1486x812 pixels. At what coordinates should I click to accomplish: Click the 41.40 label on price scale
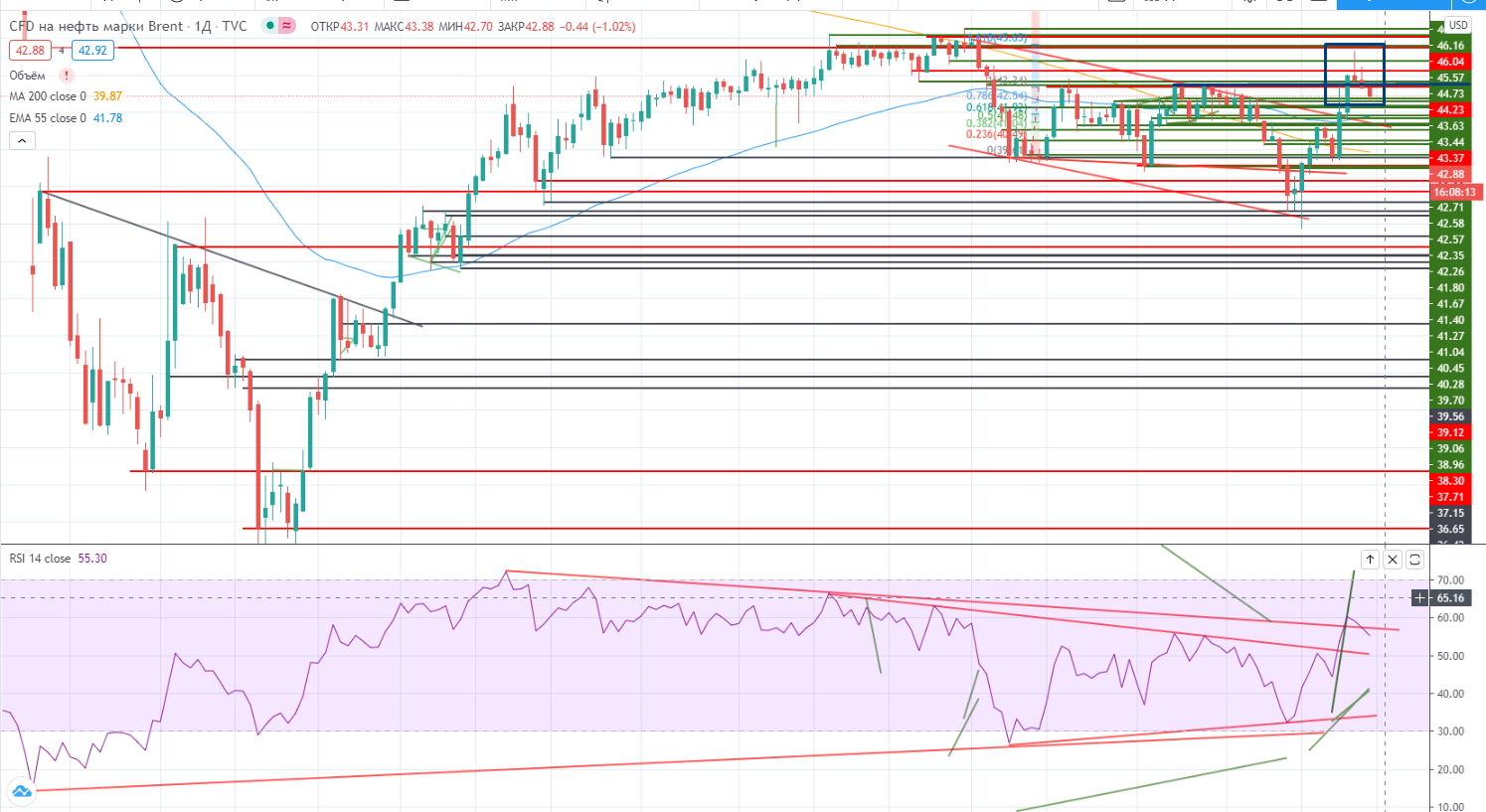tap(1450, 320)
